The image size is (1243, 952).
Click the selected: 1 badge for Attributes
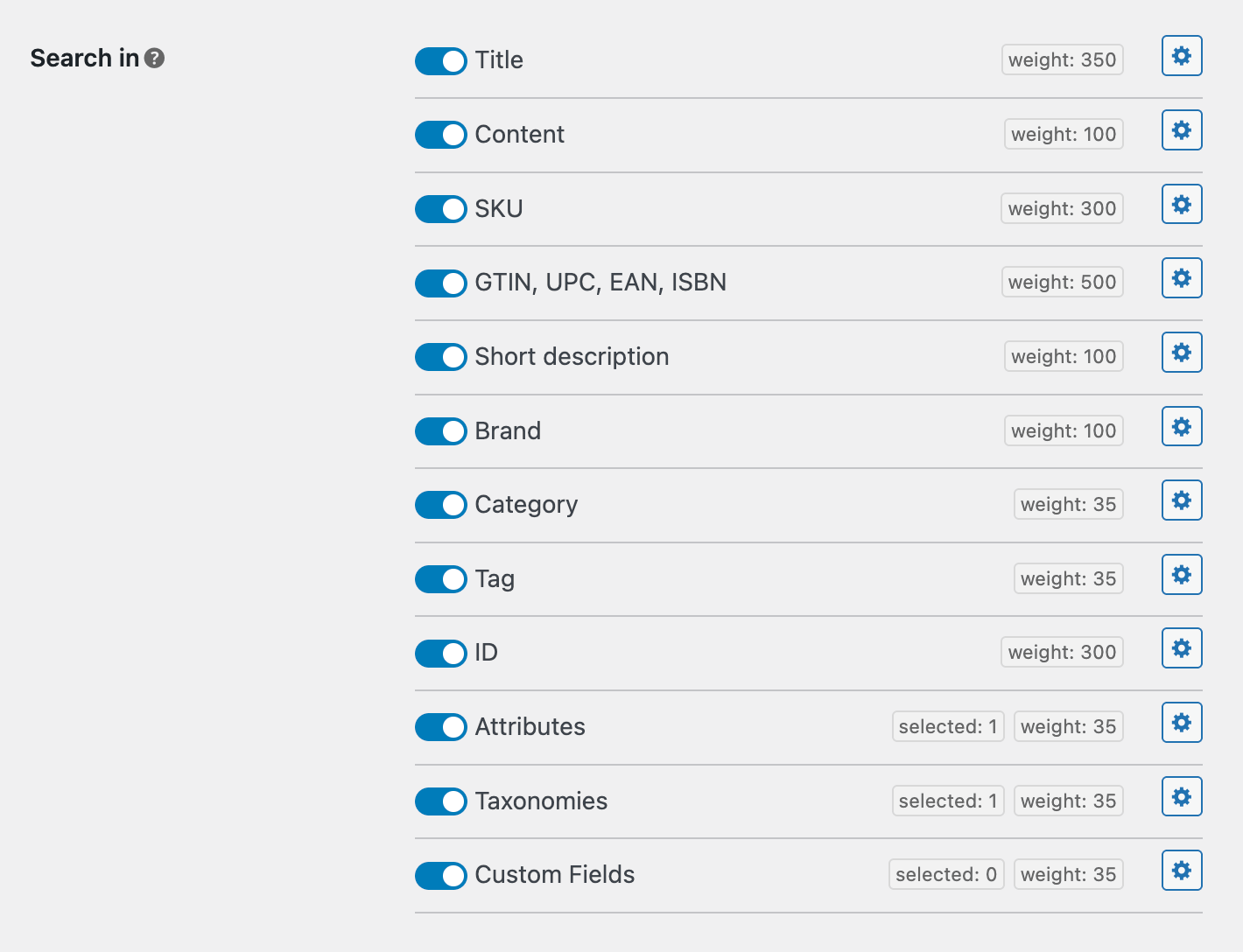coord(947,727)
